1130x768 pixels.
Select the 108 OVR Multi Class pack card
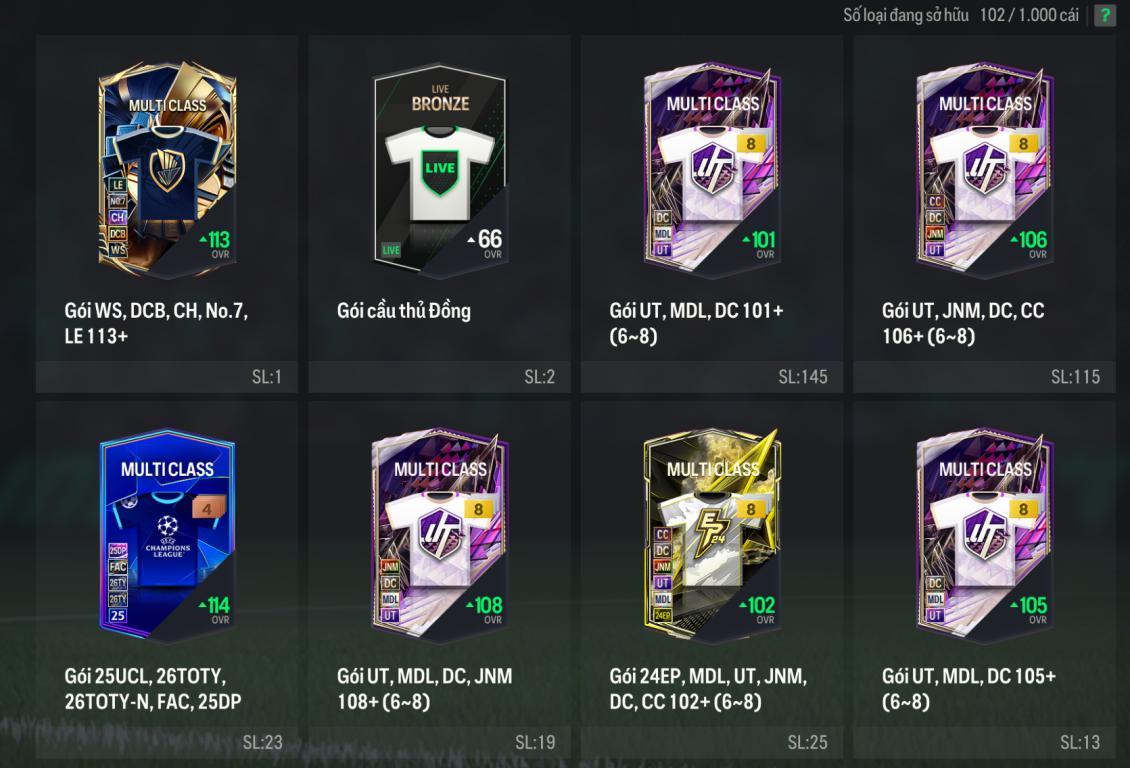point(440,535)
